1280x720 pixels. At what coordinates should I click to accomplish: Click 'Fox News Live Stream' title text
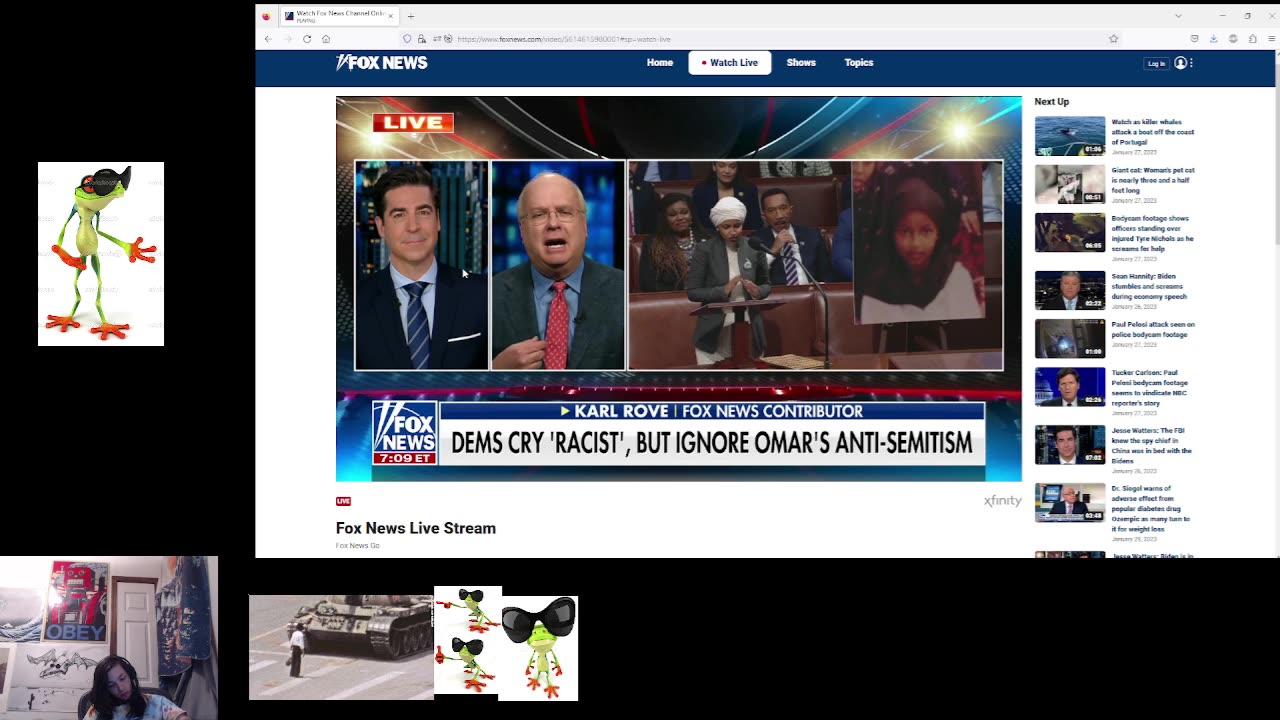(416, 528)
